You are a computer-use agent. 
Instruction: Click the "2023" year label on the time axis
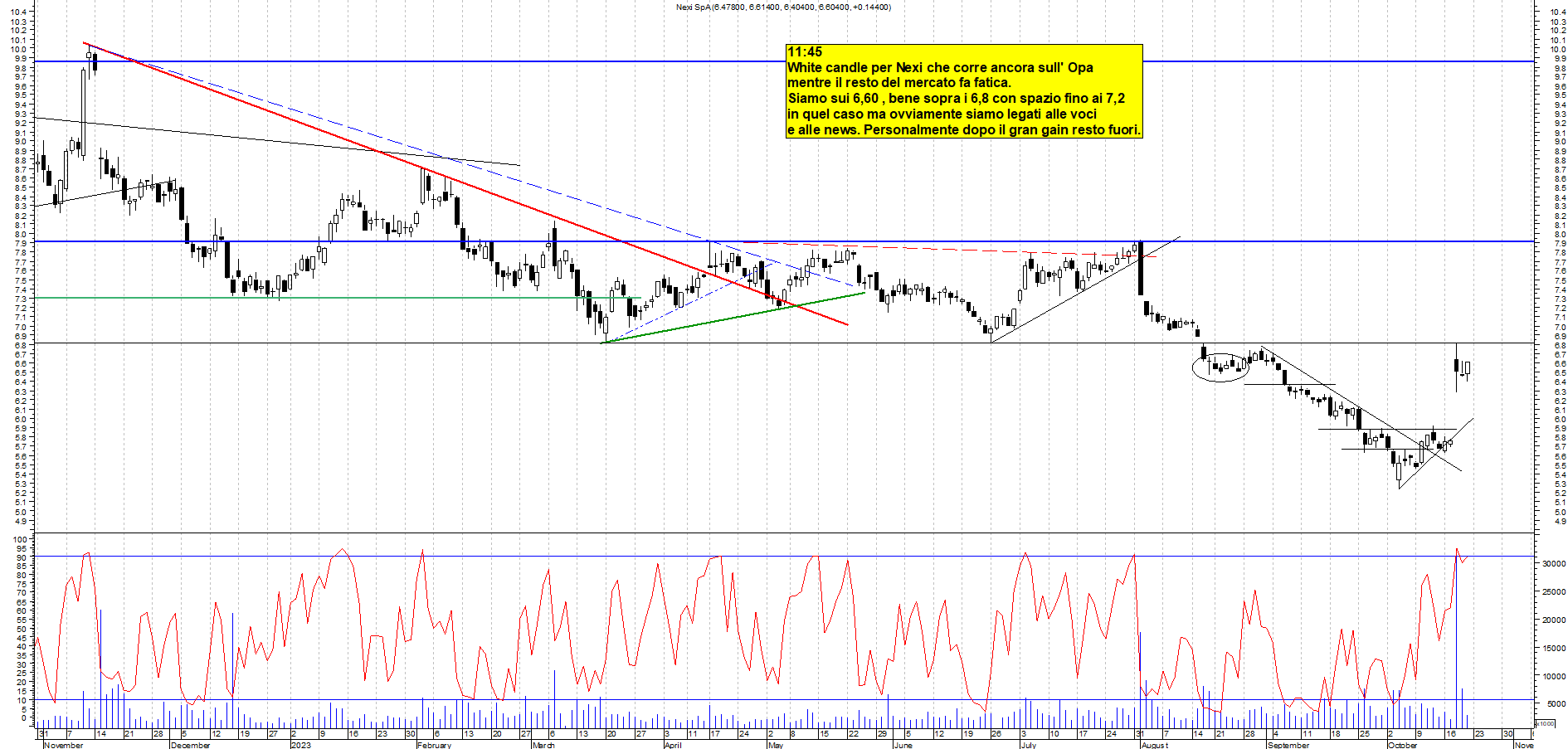(x=301, y=745)
